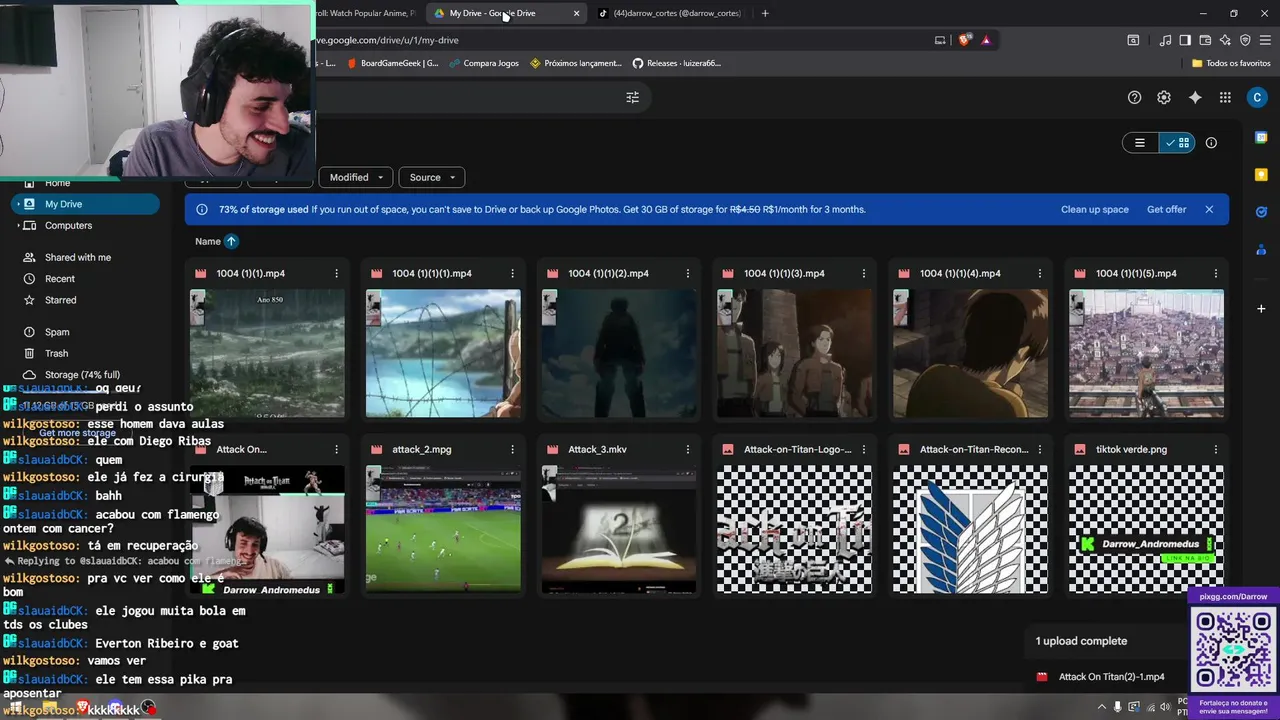Image resolution: width=1280 pixels, height=720 pixels.
Task: Open the Brave Wallet
Action: 1205,40
